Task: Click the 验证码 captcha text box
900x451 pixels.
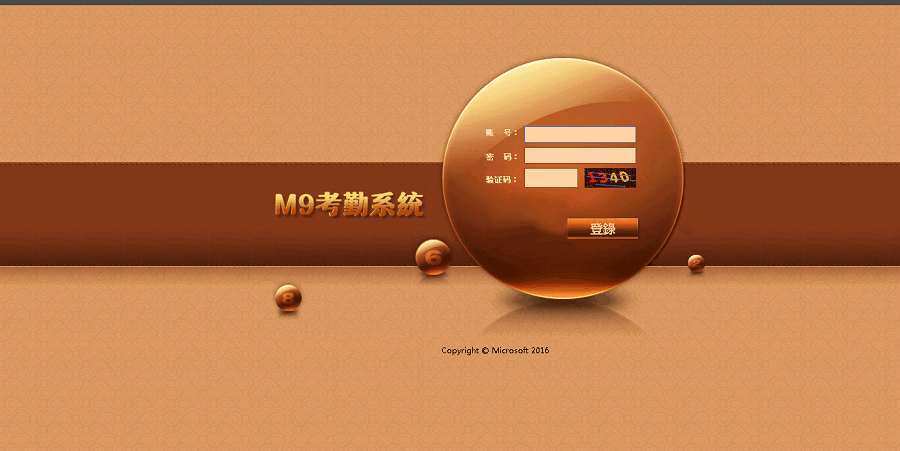Action: click(x=551, y=178)
